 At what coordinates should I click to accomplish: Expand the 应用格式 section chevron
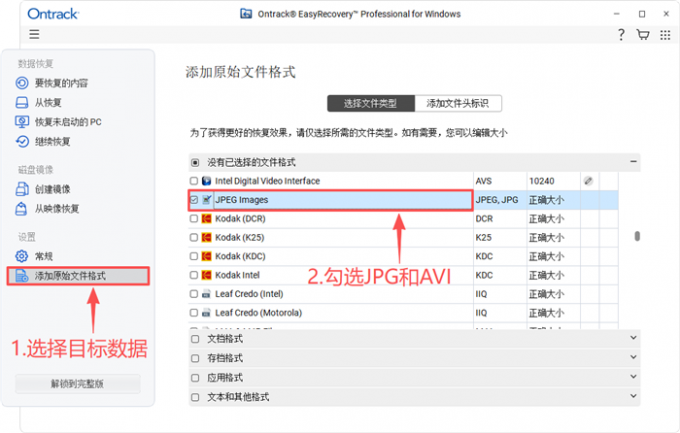point(633,376)
